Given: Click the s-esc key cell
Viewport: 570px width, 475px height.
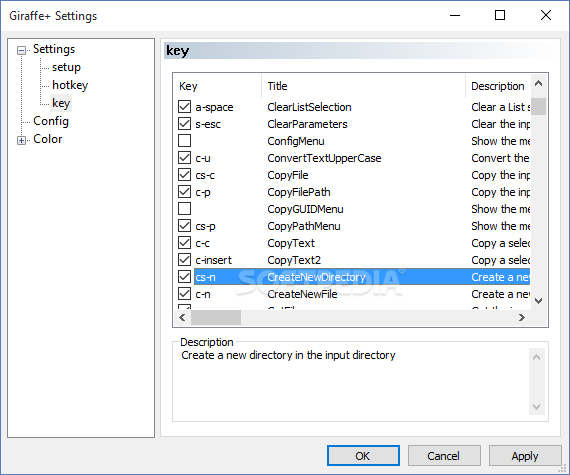Looking at the screenshot, I should point(208,124).
